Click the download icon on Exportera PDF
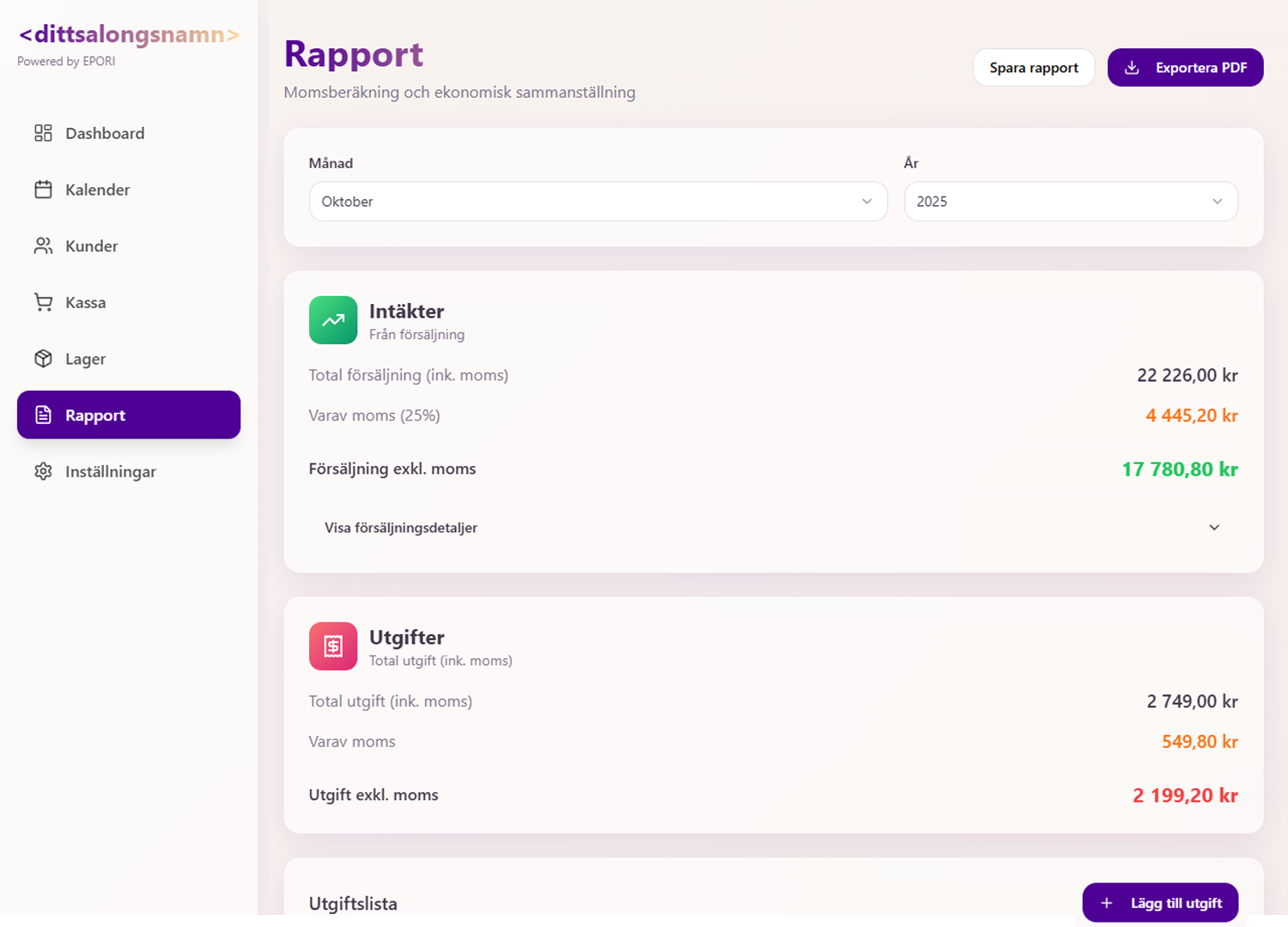Viewport: 1288px width, 927px height. [1132, 68]
